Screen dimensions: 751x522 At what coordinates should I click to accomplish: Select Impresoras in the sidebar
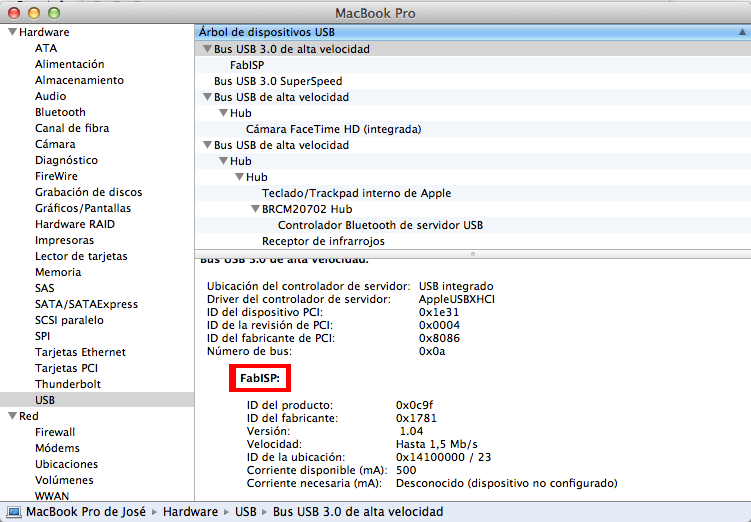(64, 240)
